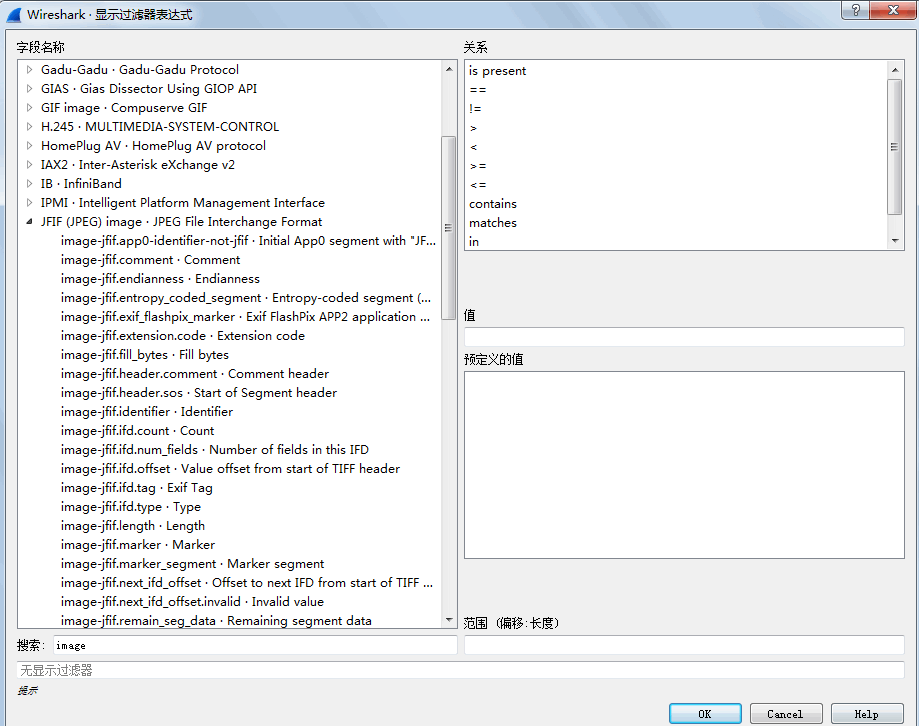Select the image-jfif.next_ifd_offset.invalid field
919x726 pixels.
pyautogui.click(x=192, y=602)
